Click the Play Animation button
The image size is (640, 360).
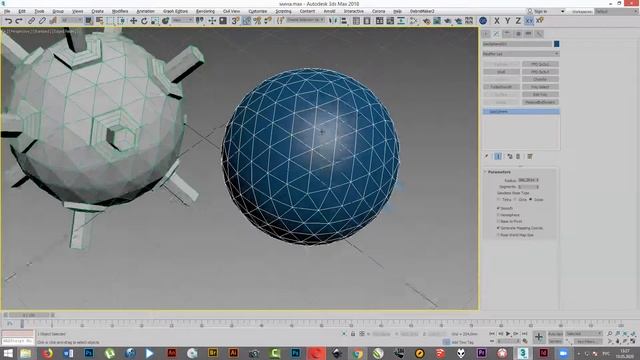tap(508, 334)
